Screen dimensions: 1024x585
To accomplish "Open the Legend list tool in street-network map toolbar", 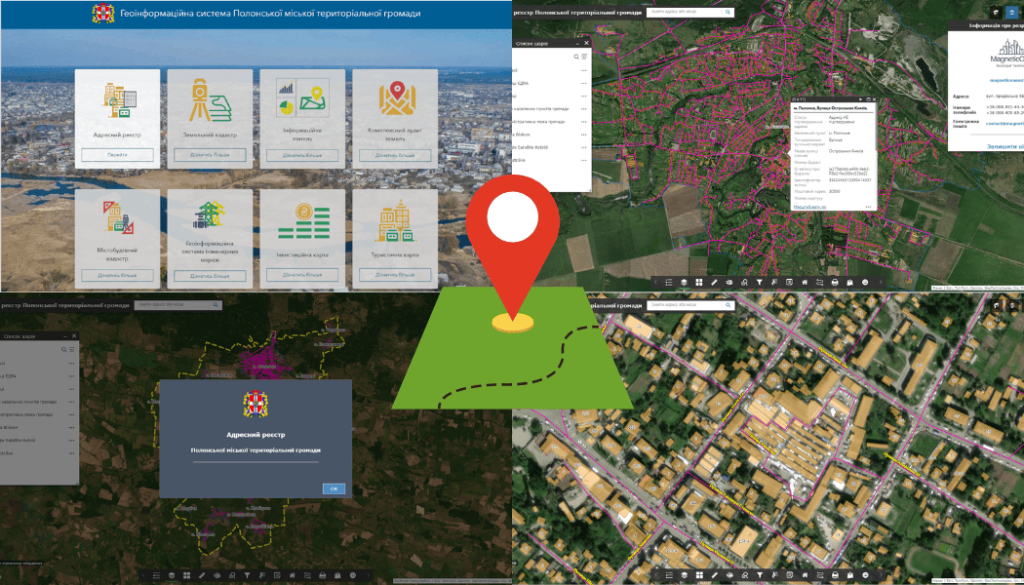I will 669,282.
